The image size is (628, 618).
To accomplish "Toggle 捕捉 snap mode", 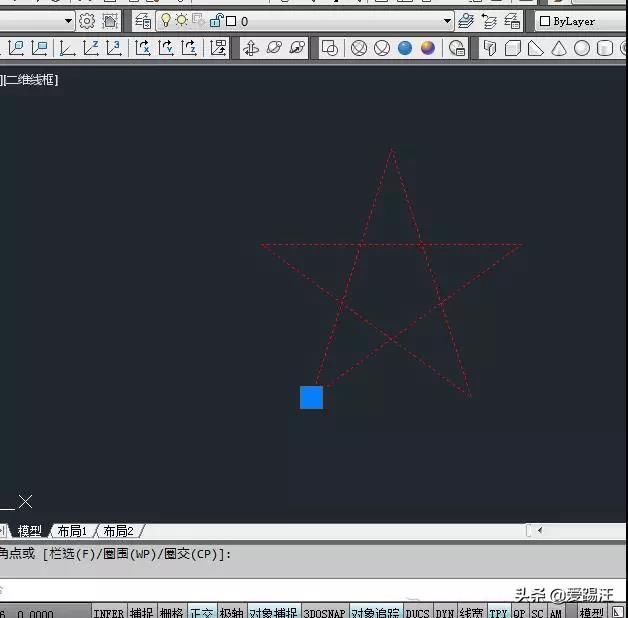I will tap(141, 613).
